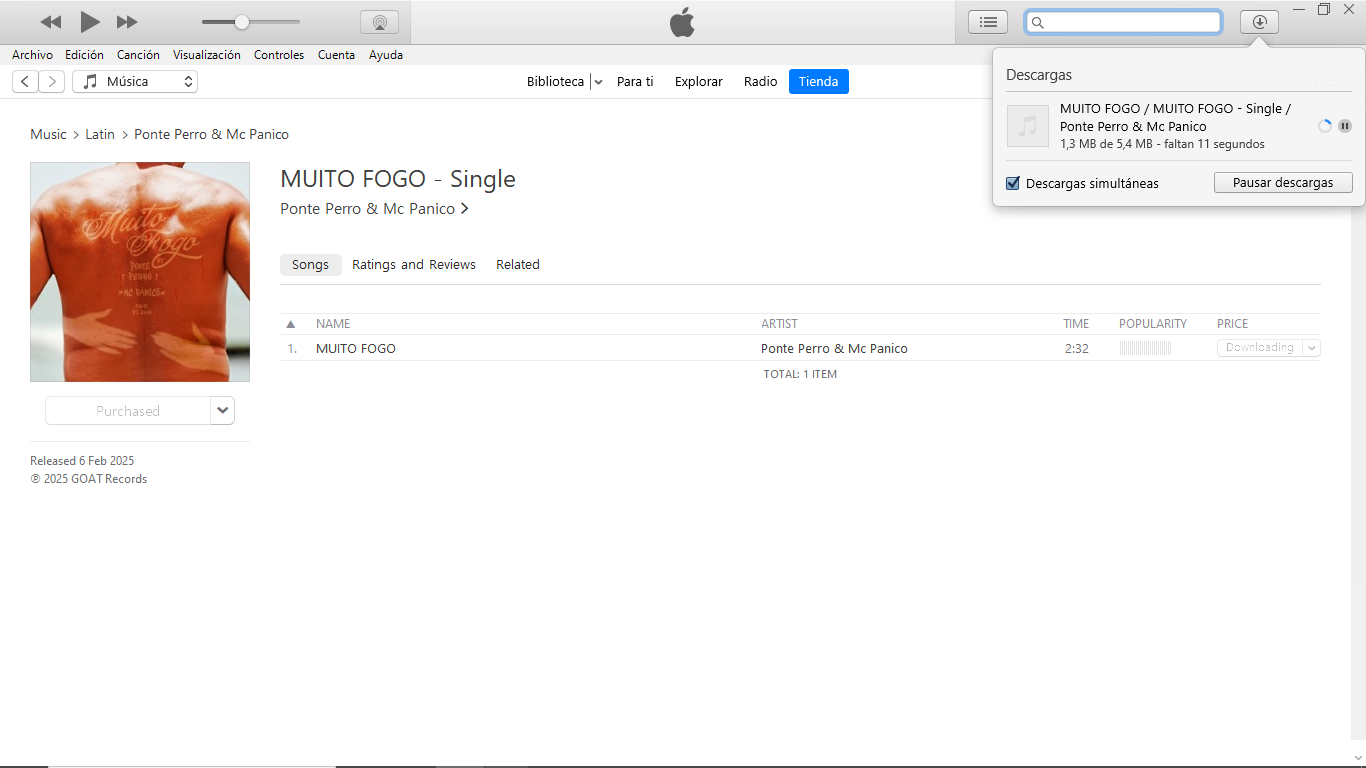The width and height of the screenshot is (1366, 768).
Task: Click the popularity bar for MUITO FOGO
Action: point(1145,348)
